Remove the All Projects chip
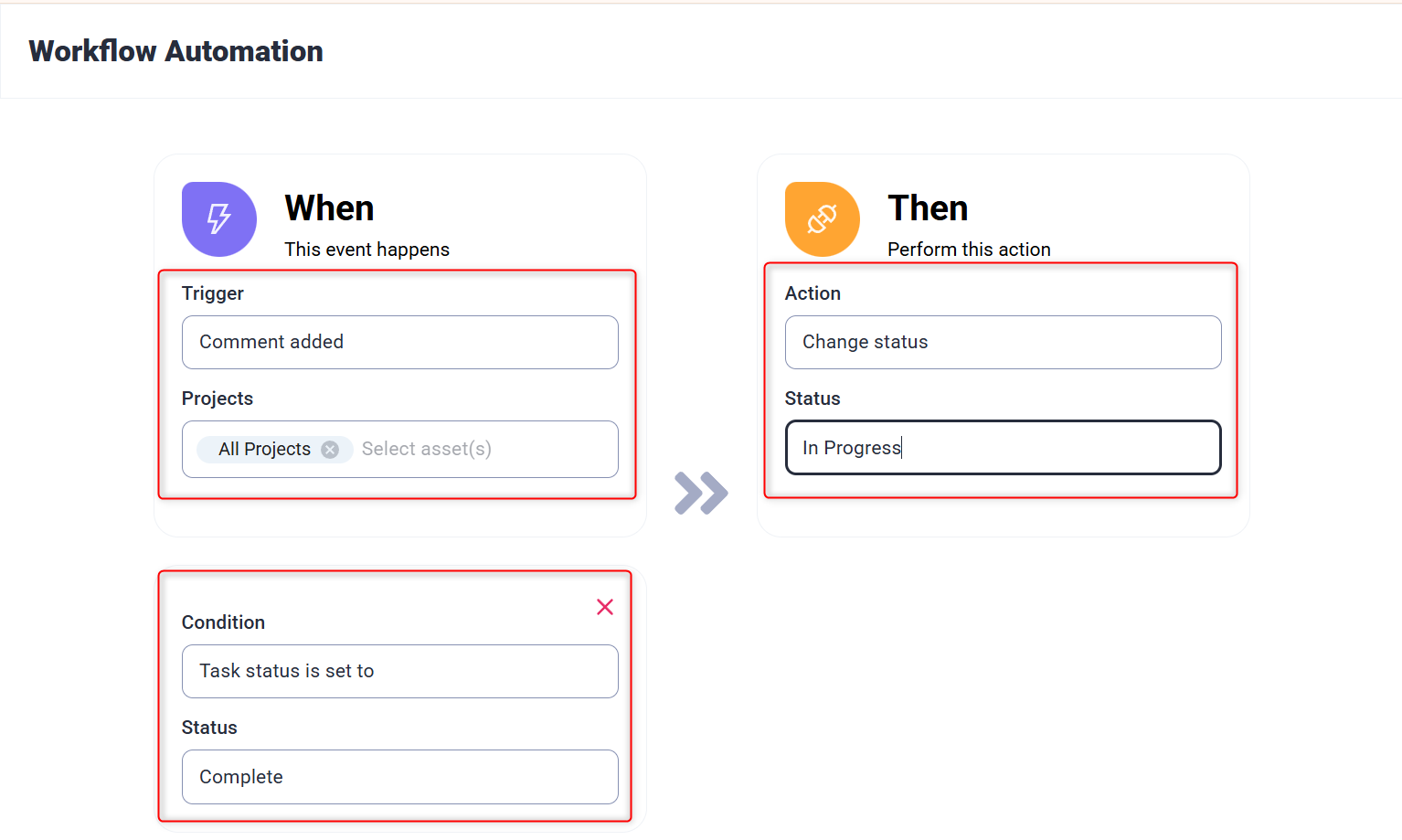 [330, 450]
